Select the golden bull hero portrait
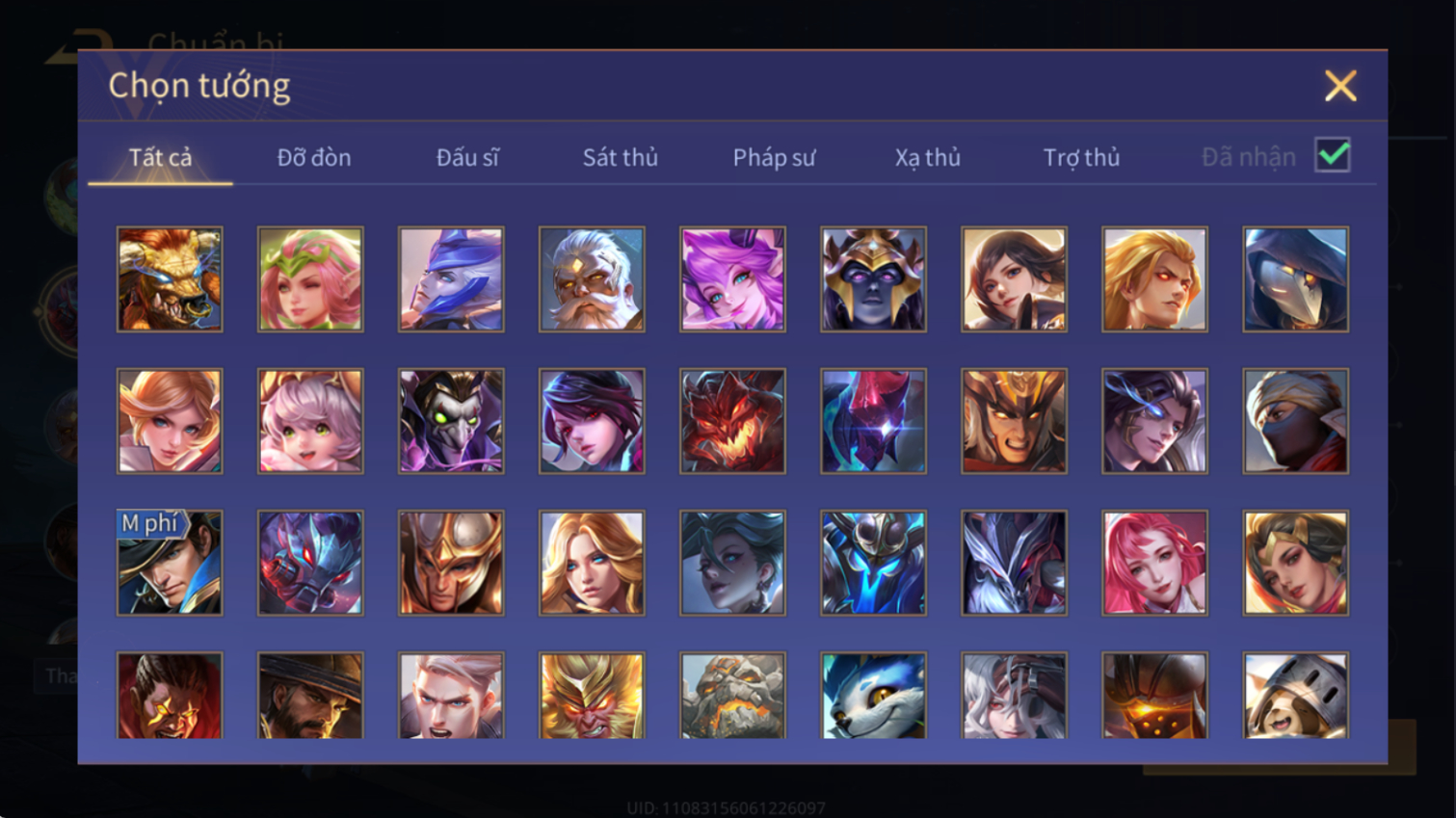 point(170,279)
